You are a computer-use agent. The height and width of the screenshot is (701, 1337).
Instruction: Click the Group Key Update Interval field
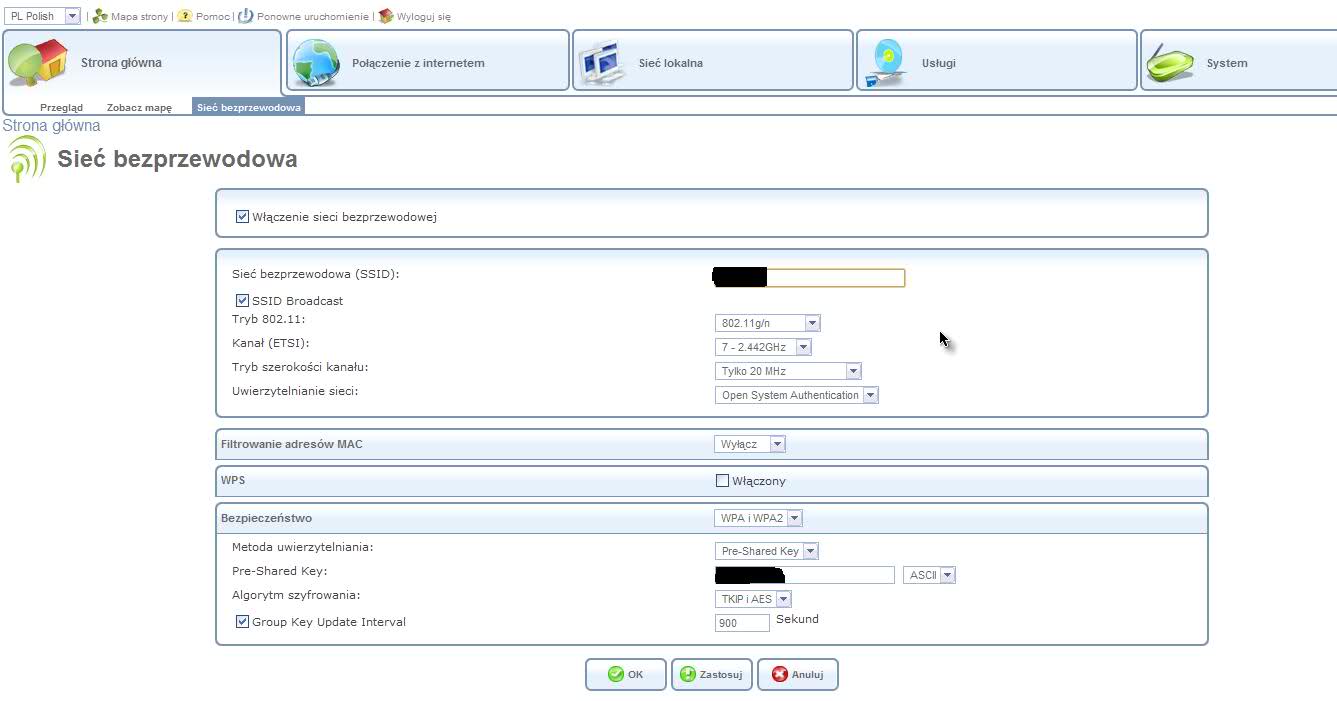pos(742,623)
